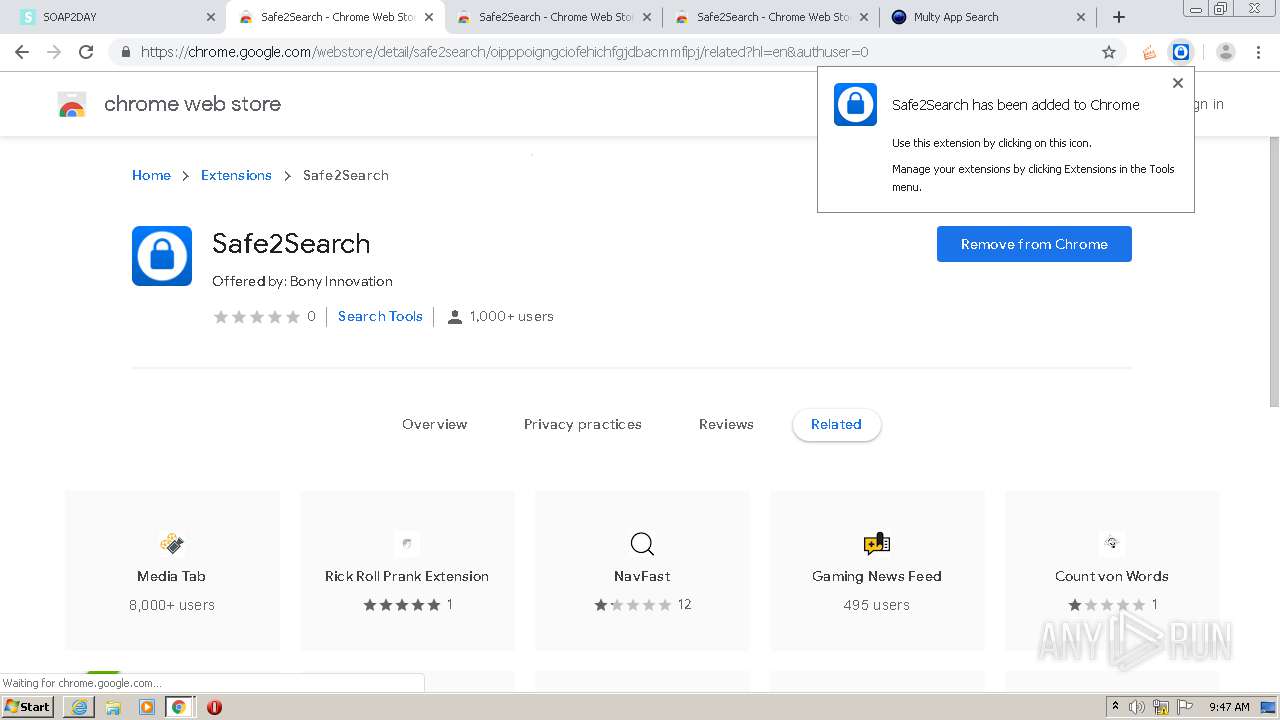Close the Multy App Search tab
1280x720 pixels.
point(1081,17)
